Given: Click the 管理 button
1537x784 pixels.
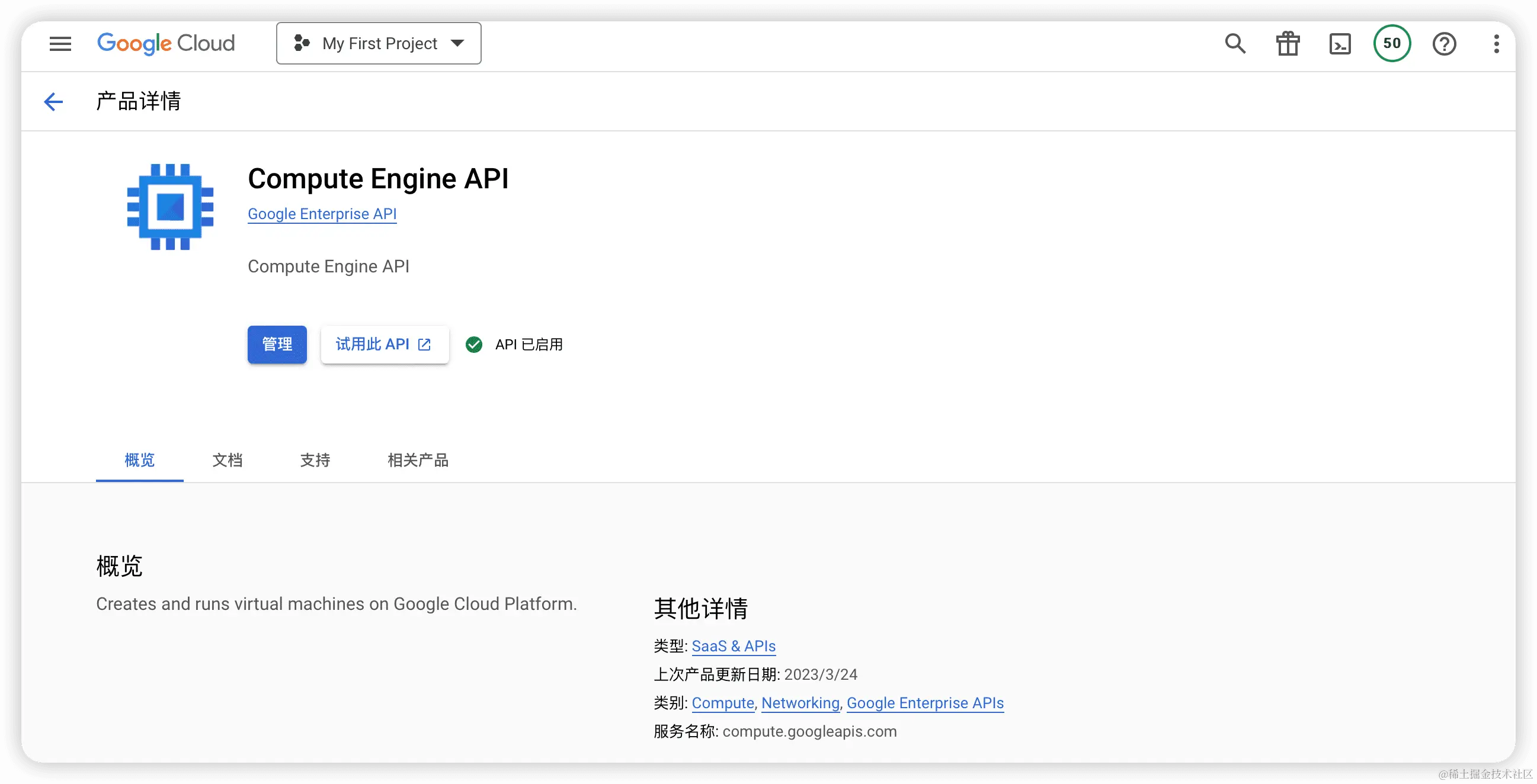Looking at the screenshot, I should click(x=277, y=345).
